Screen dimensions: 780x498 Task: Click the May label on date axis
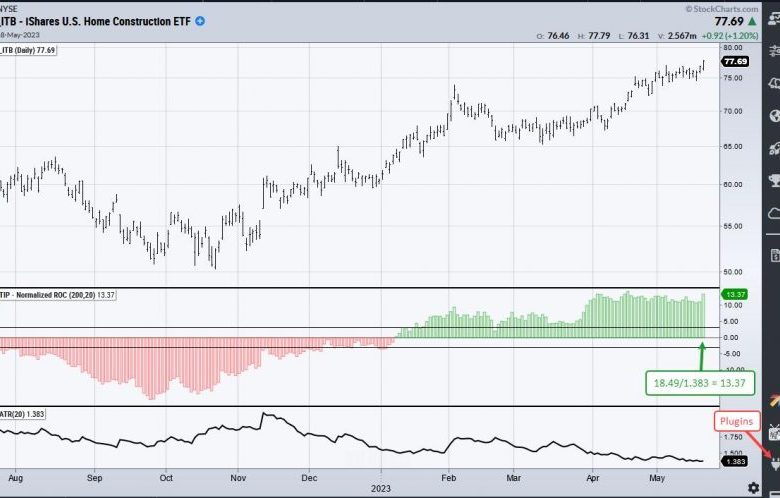click(657, 478)
